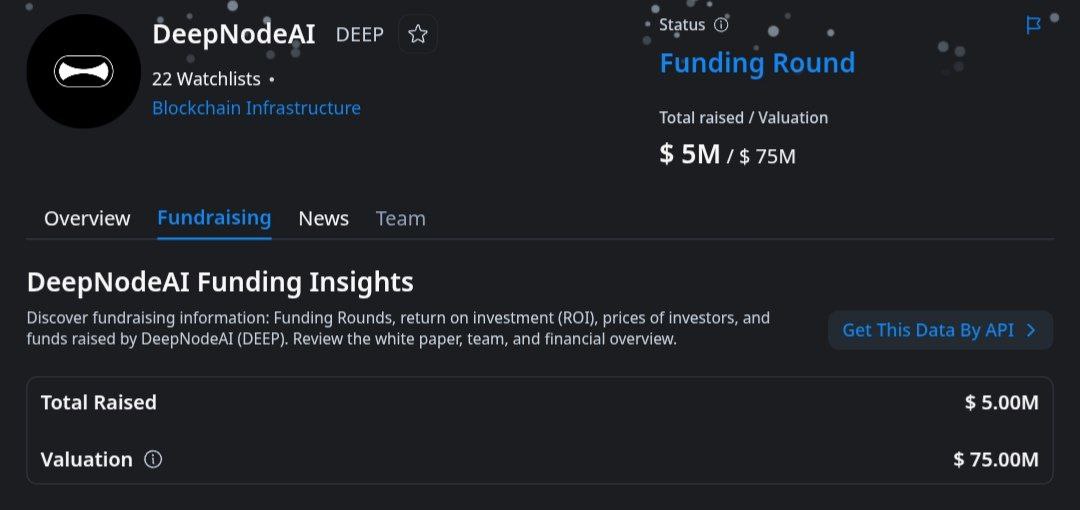Click the DeepNodeAI logo image
Image resolution: width=1080 pixels, height=510 pixels.
coord(84,72)
